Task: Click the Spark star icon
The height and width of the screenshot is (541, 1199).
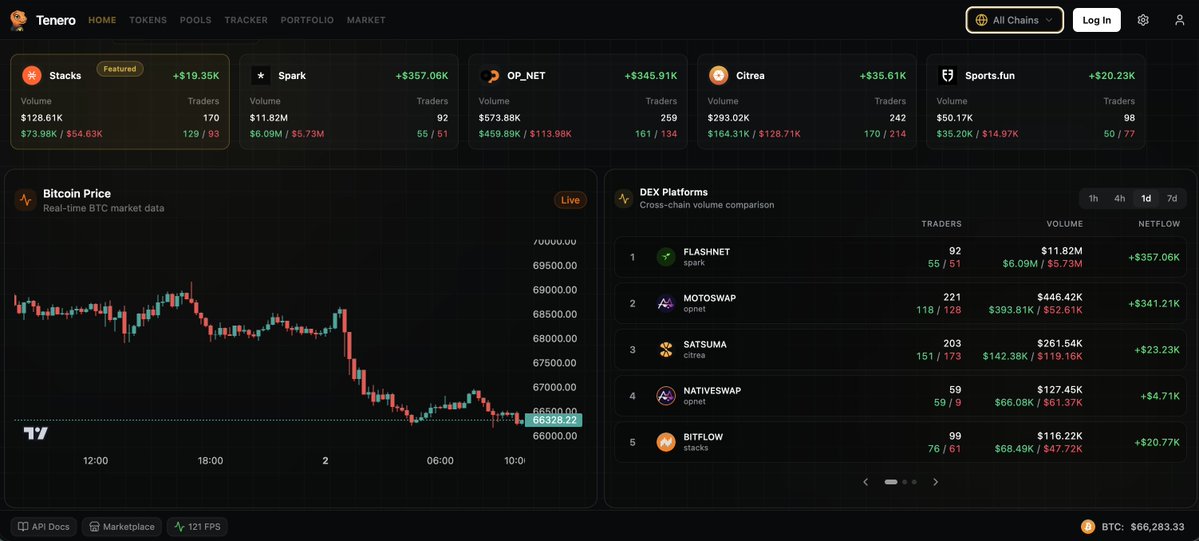Action: point(261,75)
